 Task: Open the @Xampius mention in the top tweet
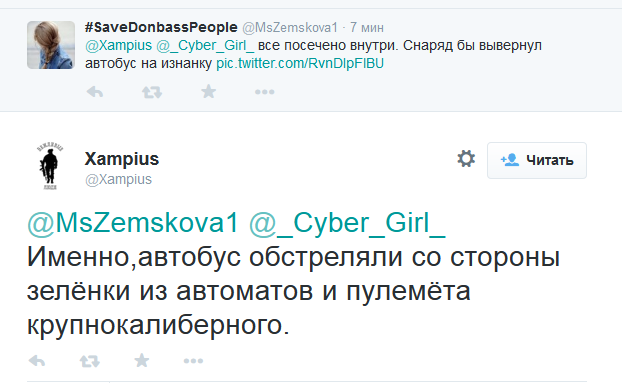click(119, 46)
